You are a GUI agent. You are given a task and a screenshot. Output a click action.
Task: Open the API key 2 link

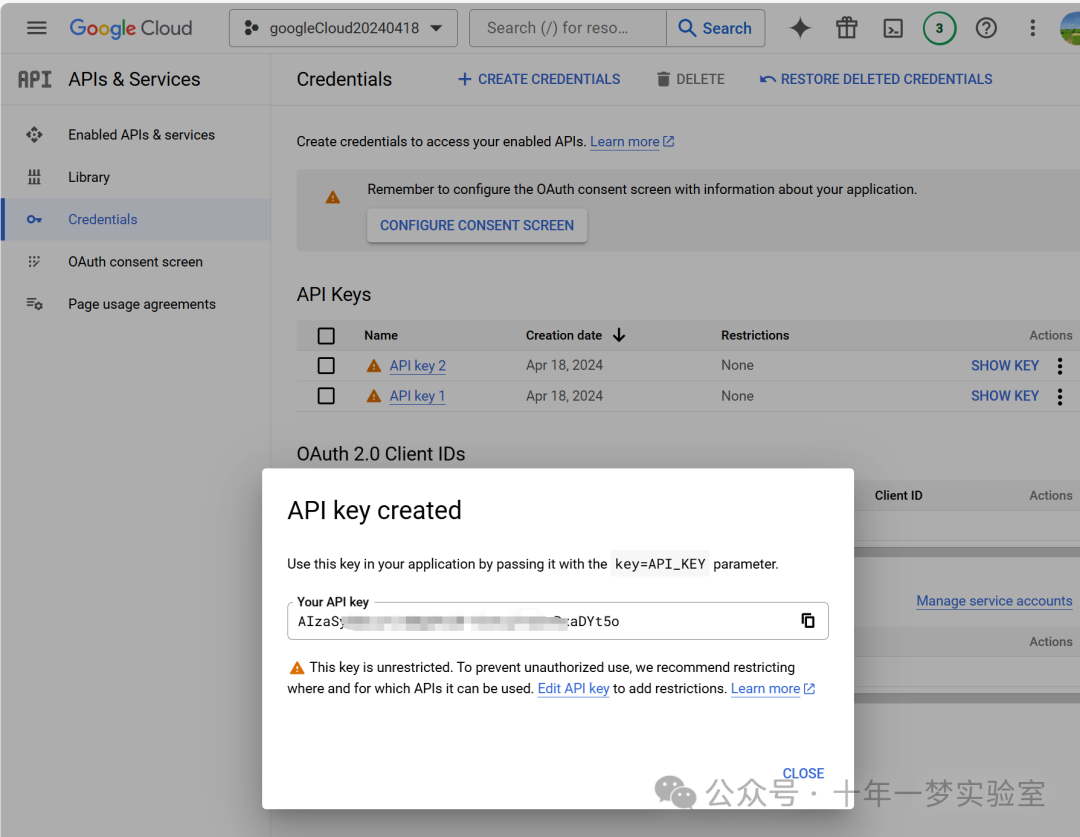(x=417, y=365)
